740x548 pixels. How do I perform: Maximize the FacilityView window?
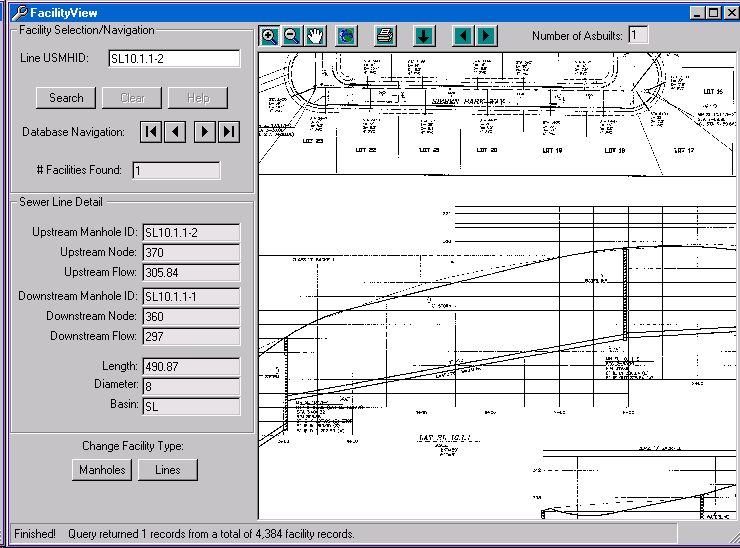coord(714,13)
